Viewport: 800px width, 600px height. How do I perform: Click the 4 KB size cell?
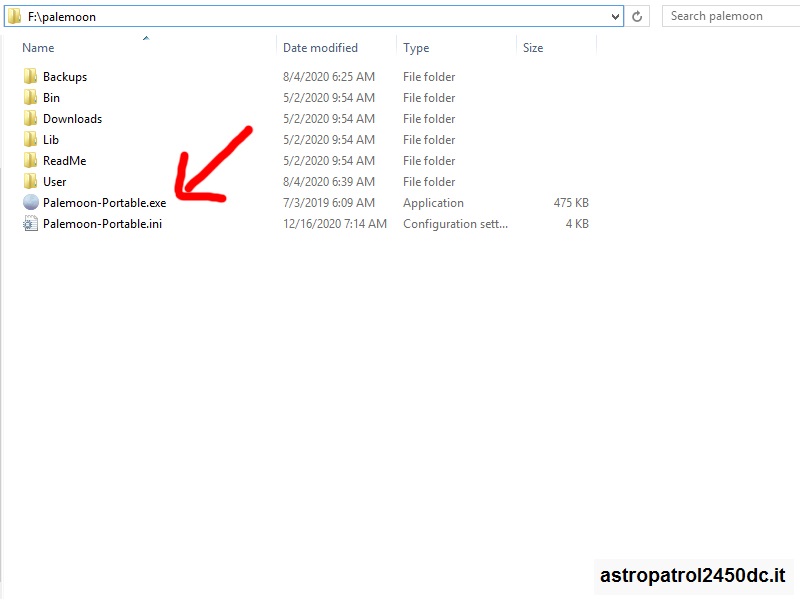coord(577,223)
